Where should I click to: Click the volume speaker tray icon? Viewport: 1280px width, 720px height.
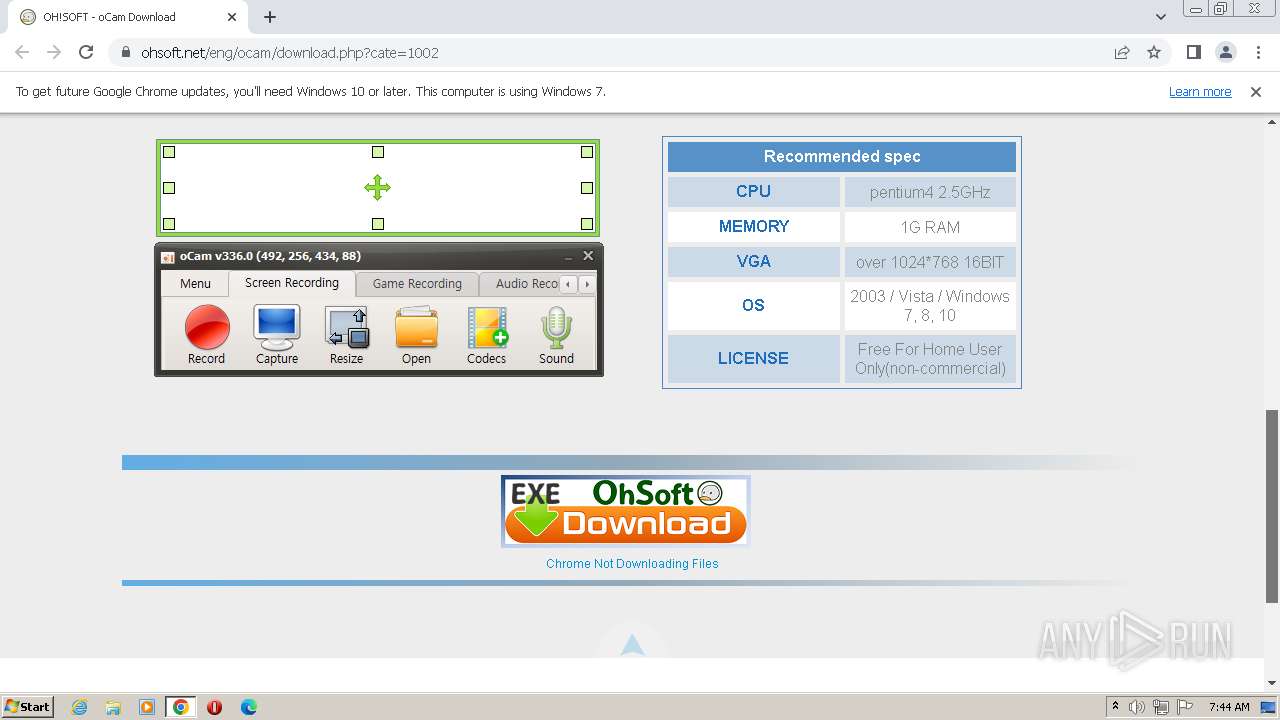coord(1137,707)
